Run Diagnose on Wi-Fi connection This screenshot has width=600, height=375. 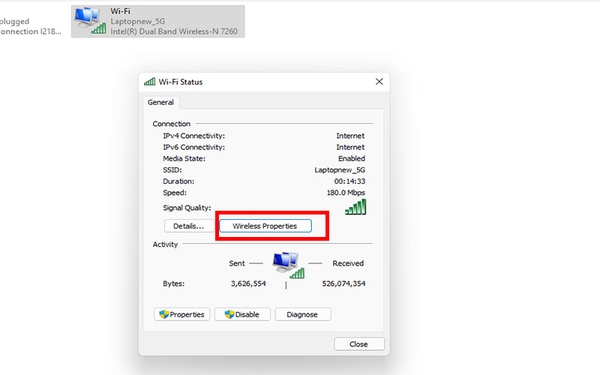tap(303, 315)
